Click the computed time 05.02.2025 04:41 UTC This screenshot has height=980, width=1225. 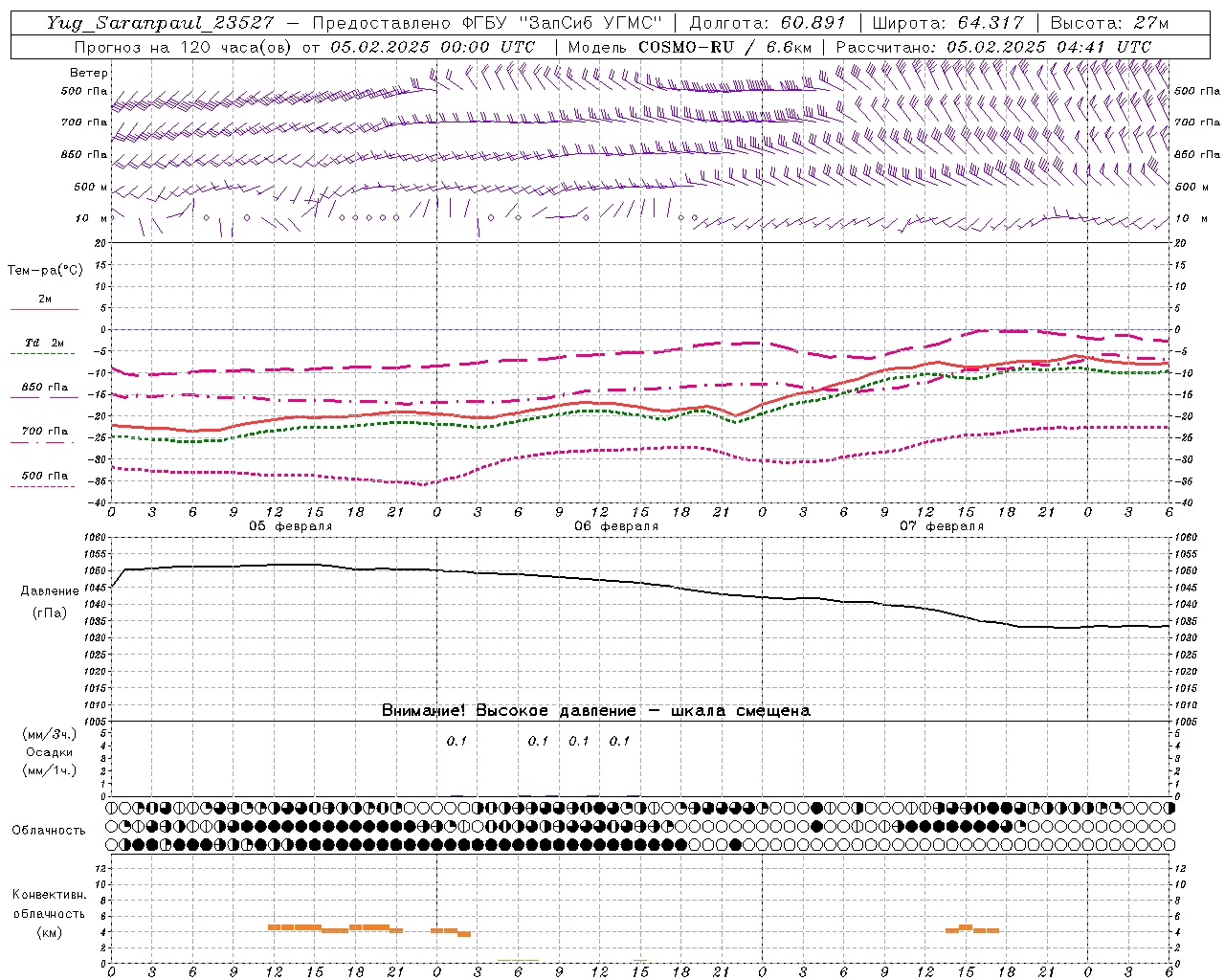pyautogui.click(x=1049, y=47)
